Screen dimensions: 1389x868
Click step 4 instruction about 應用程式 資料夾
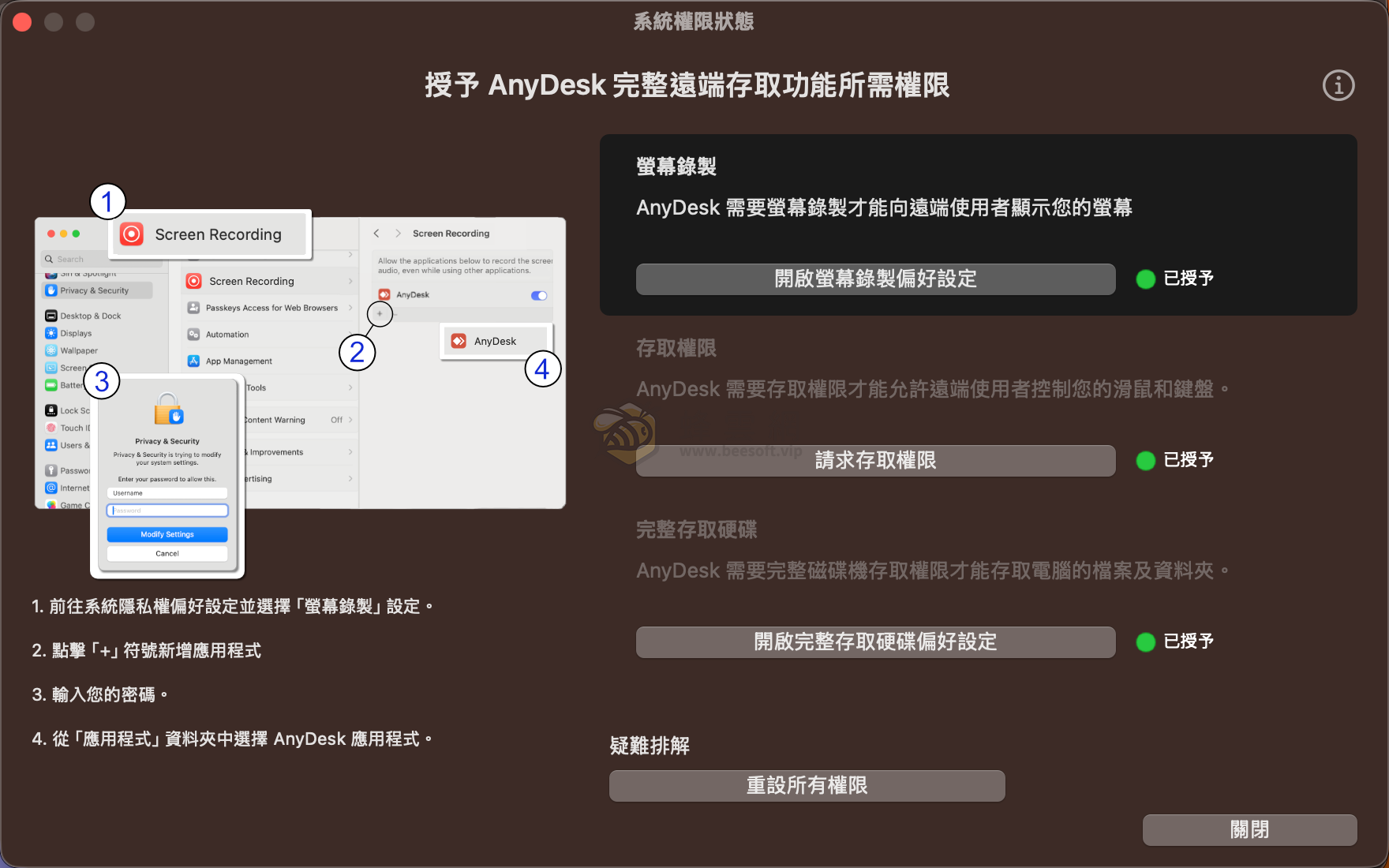coord(233,739)
